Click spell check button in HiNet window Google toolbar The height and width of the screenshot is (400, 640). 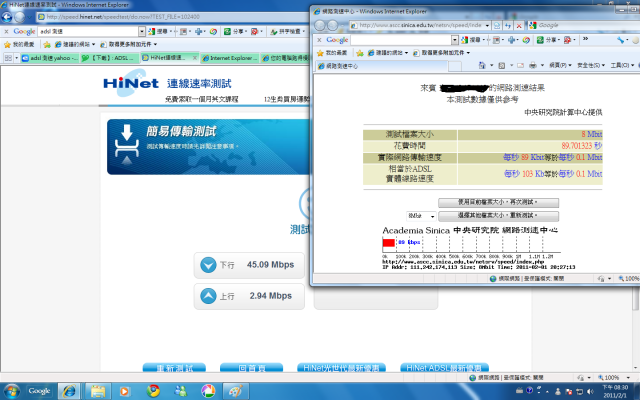(287, 31)
